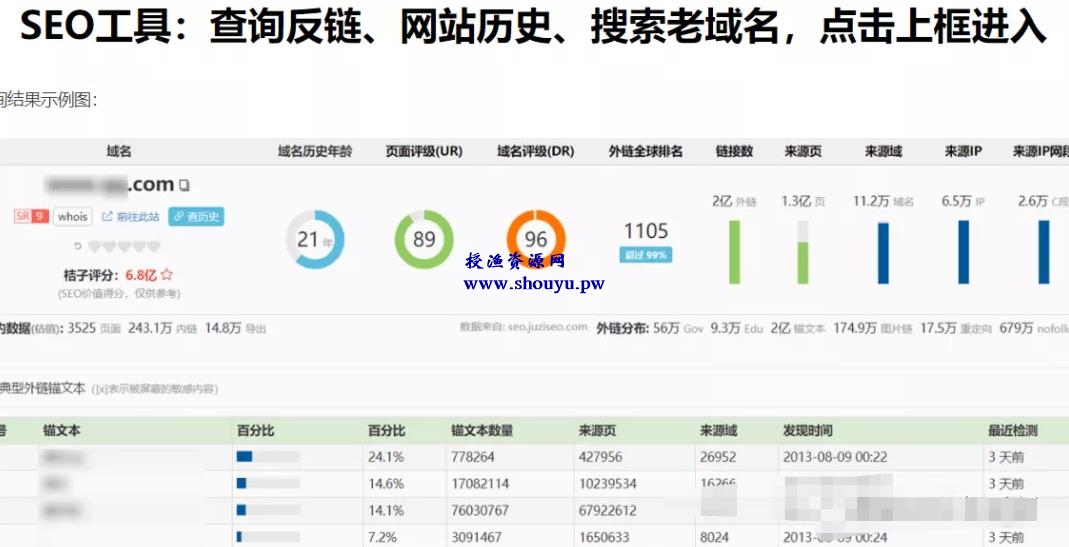The image size is (1069, 547).
Task: Click the 页面评级(UR) column header
Action: 424,151
